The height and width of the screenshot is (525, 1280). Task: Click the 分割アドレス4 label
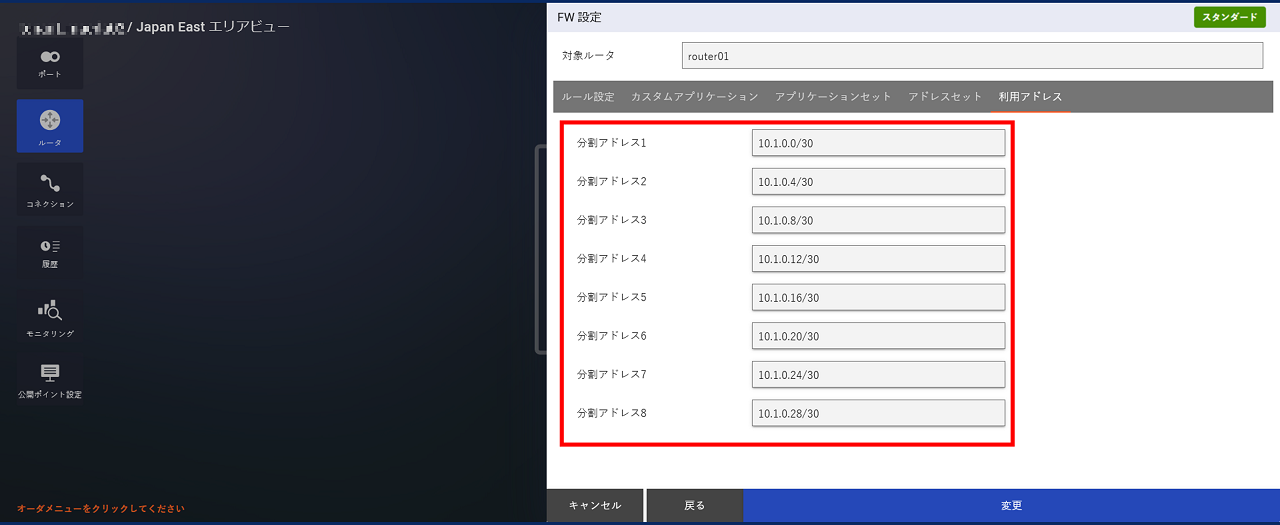612,258
